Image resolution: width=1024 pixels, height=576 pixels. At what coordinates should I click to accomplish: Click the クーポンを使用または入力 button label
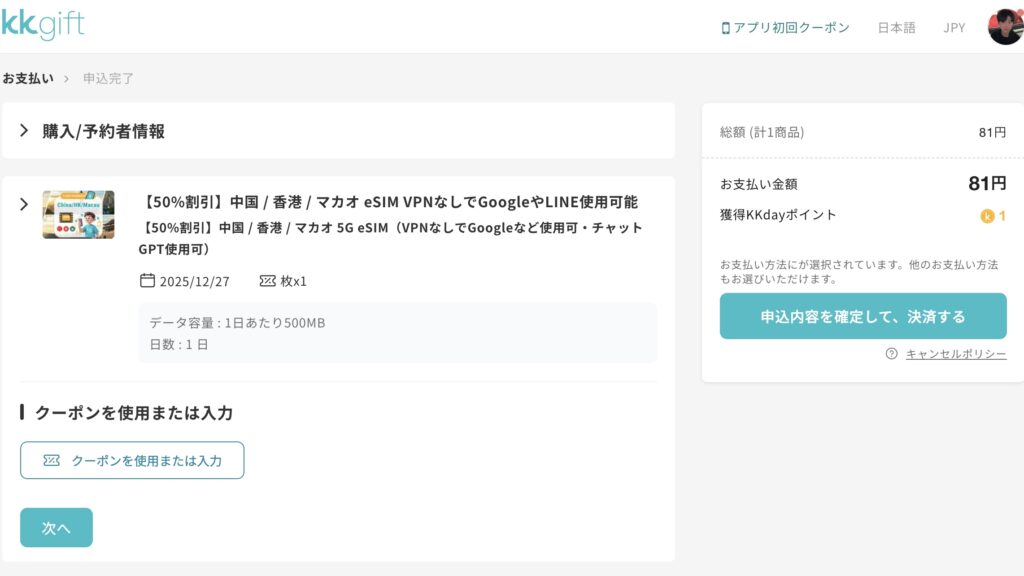click(x=146, y=461)
